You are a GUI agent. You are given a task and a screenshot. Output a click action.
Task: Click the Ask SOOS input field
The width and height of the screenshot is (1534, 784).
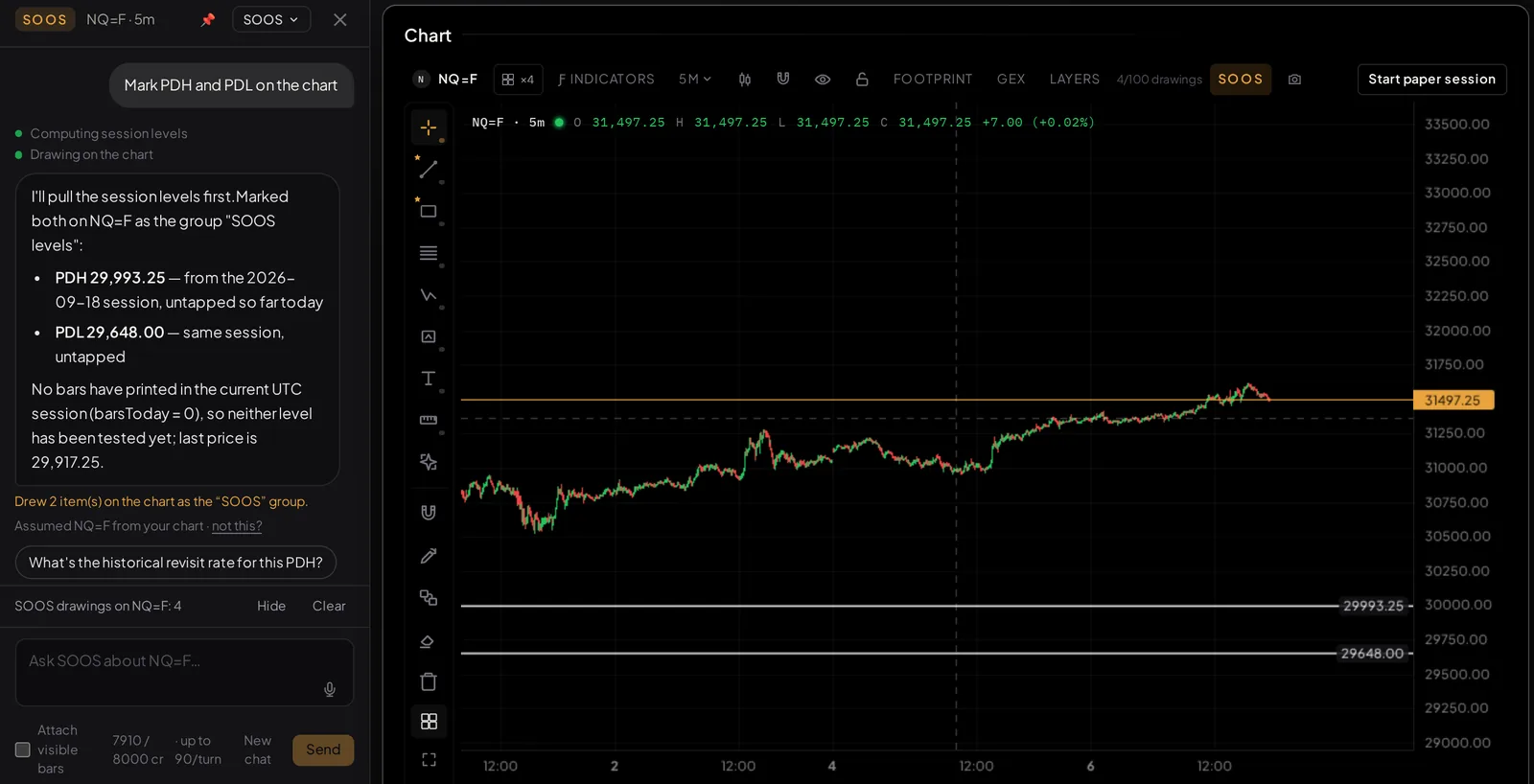coord(184,673)
